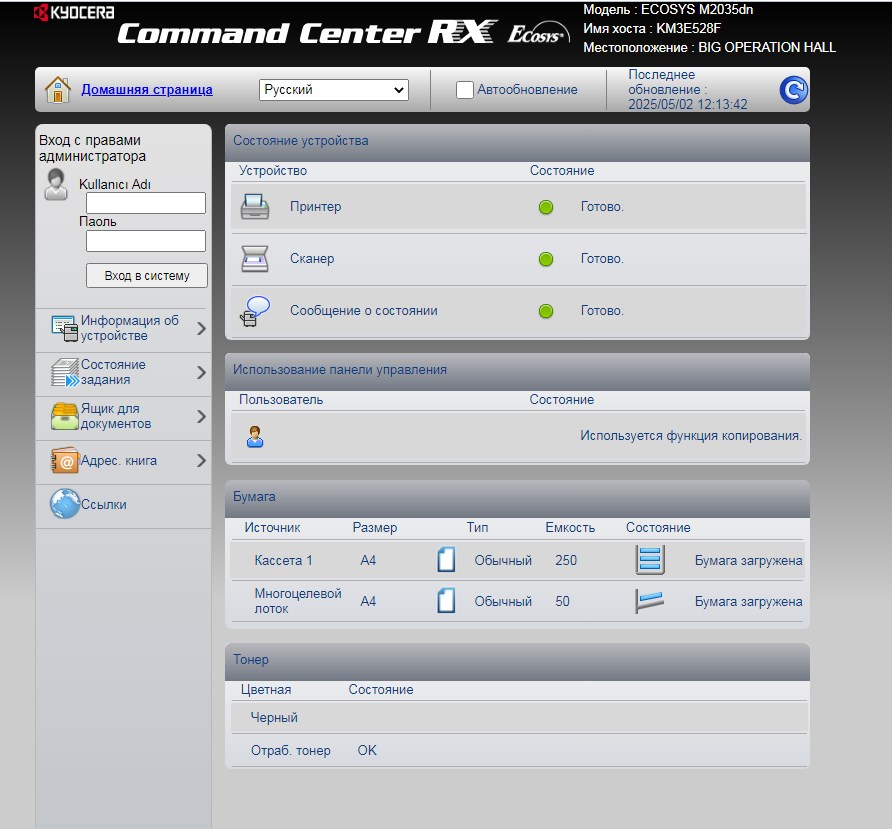
Task: Expand Адрес. книга chevron arrow
Action: tap(201, 460)
